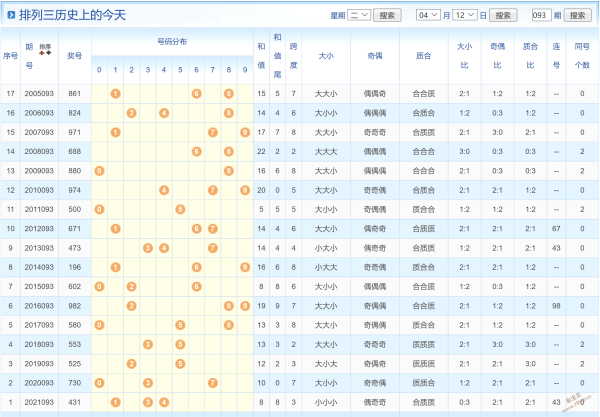Click the page title 排列三历史上的今天
Screen dimensions: 600x417
73,15
